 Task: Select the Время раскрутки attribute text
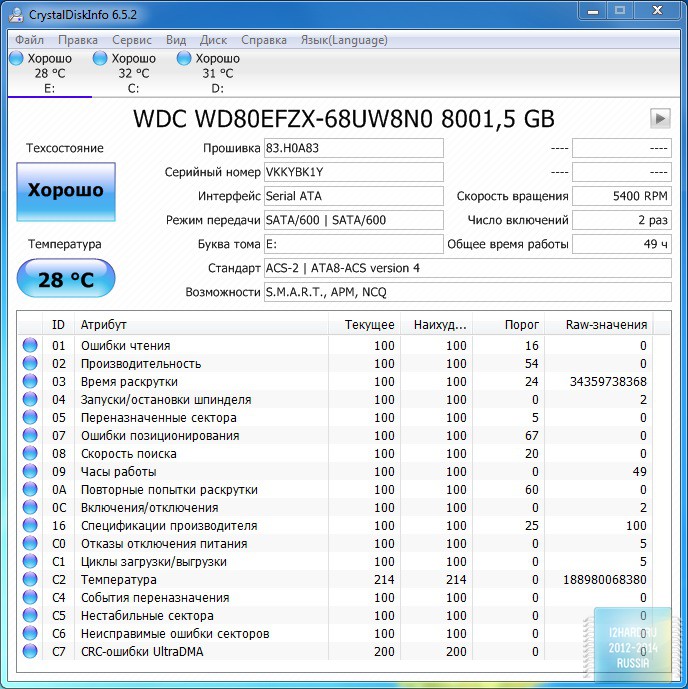pos(129,382)
